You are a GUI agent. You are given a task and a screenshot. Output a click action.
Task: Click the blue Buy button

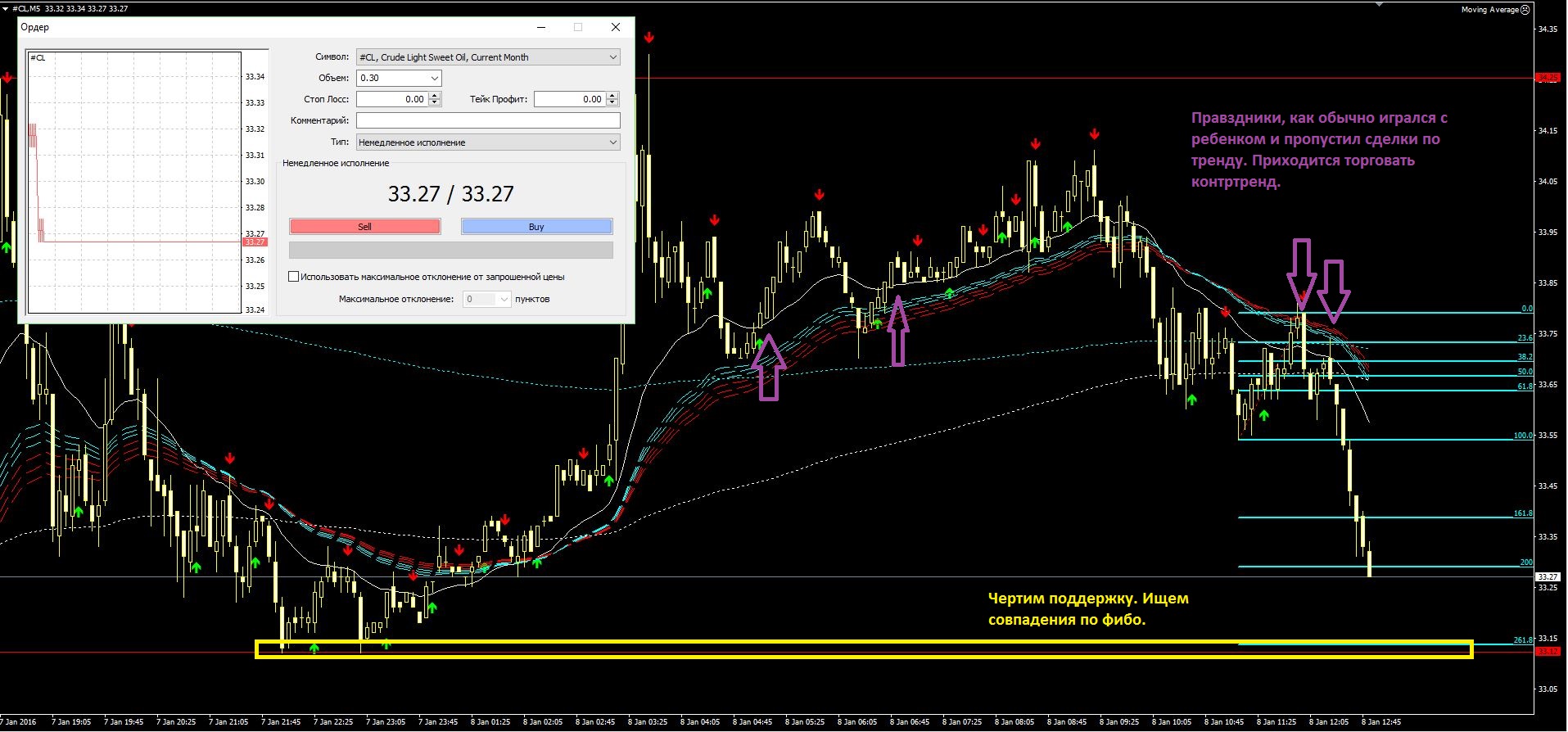(x=536, y=227)
